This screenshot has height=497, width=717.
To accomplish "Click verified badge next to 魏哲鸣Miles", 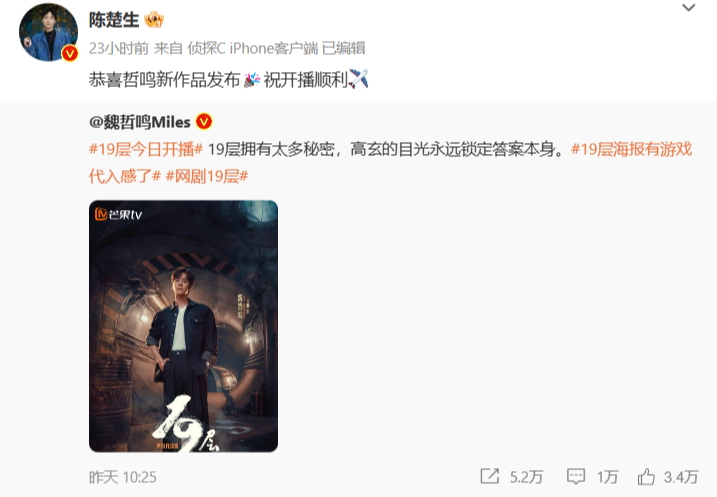I will [x=204, y=122].
